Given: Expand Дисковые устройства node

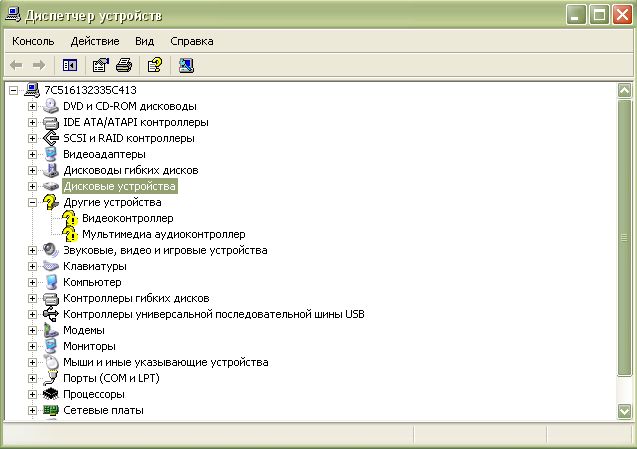Looking at the screenshot, I should (32, 187).
